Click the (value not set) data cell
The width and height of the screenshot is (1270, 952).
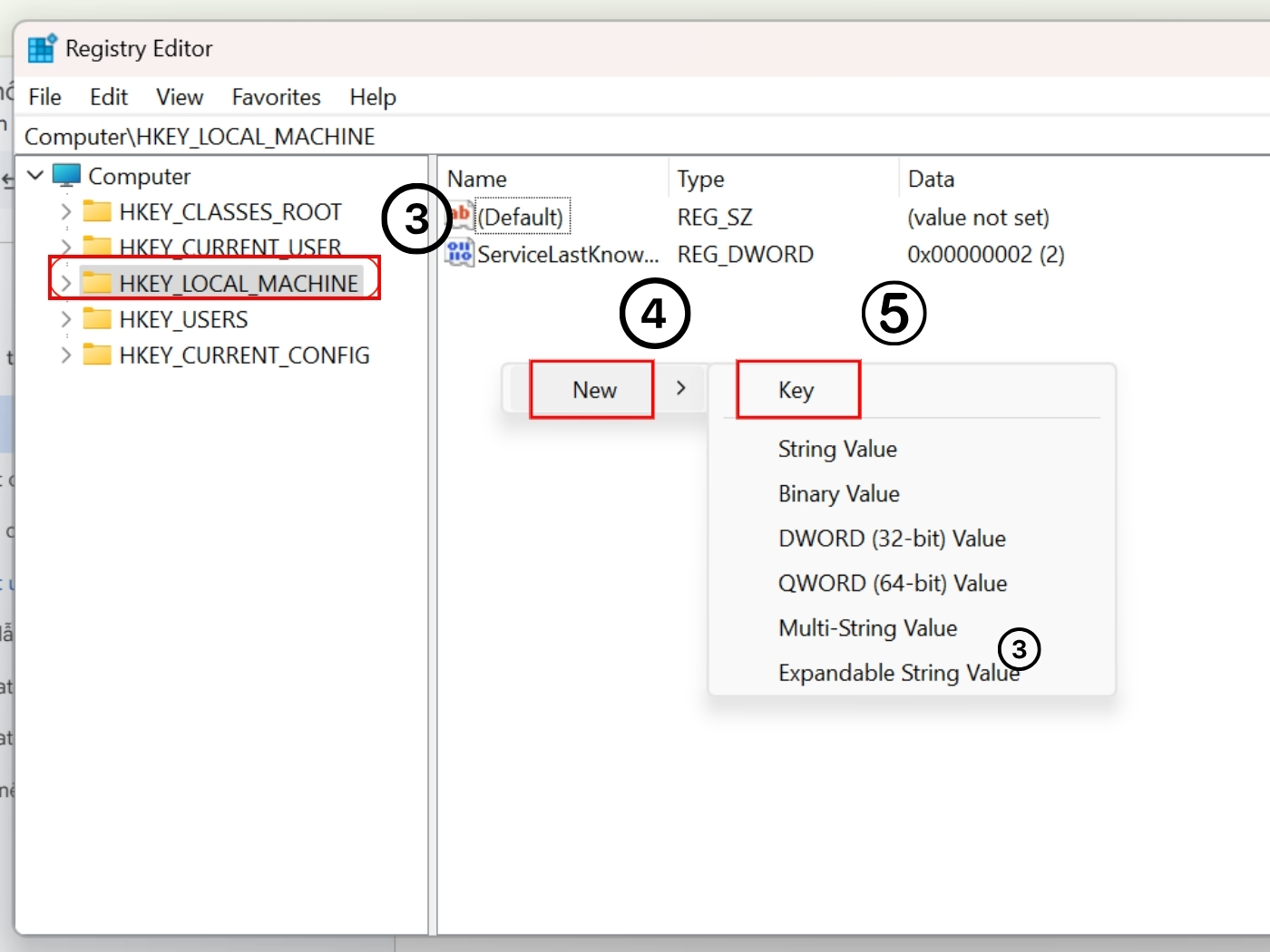point(978,218)
